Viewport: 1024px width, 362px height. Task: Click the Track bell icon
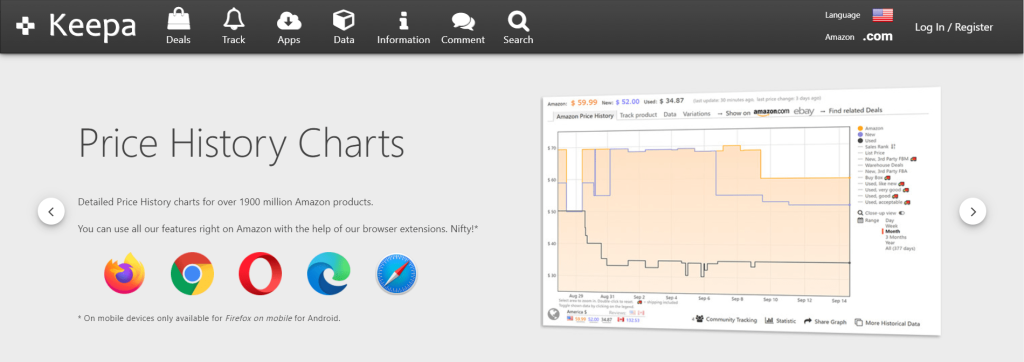(233, 20)
